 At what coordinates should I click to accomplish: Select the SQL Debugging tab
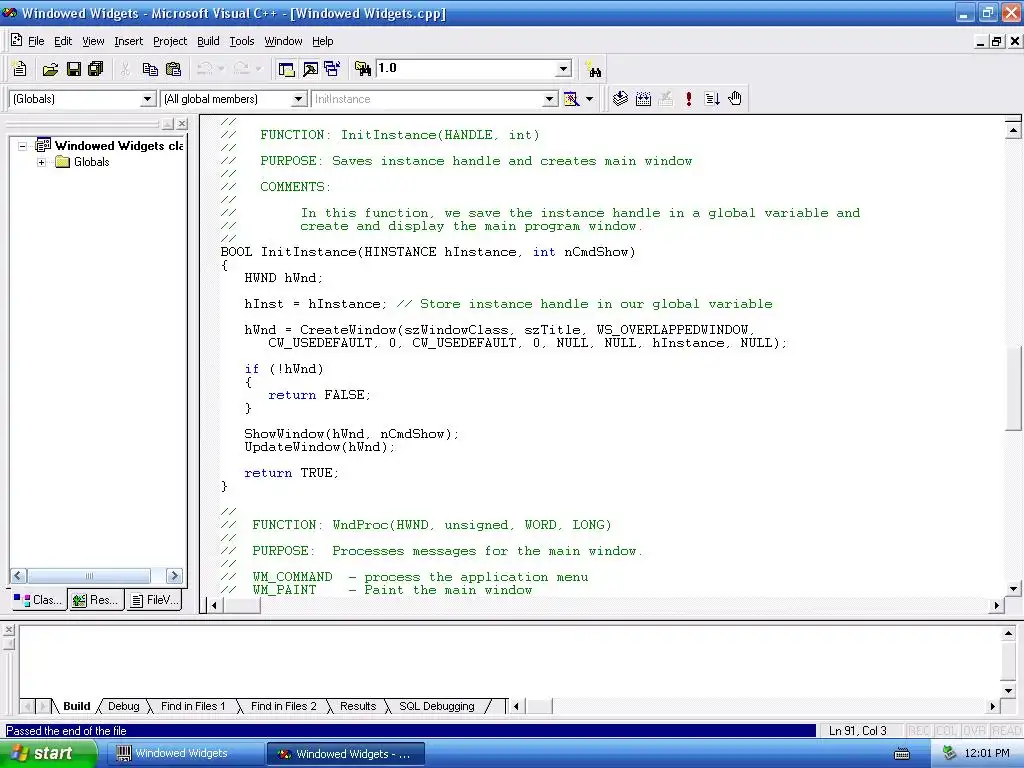(x=436, y=706)
